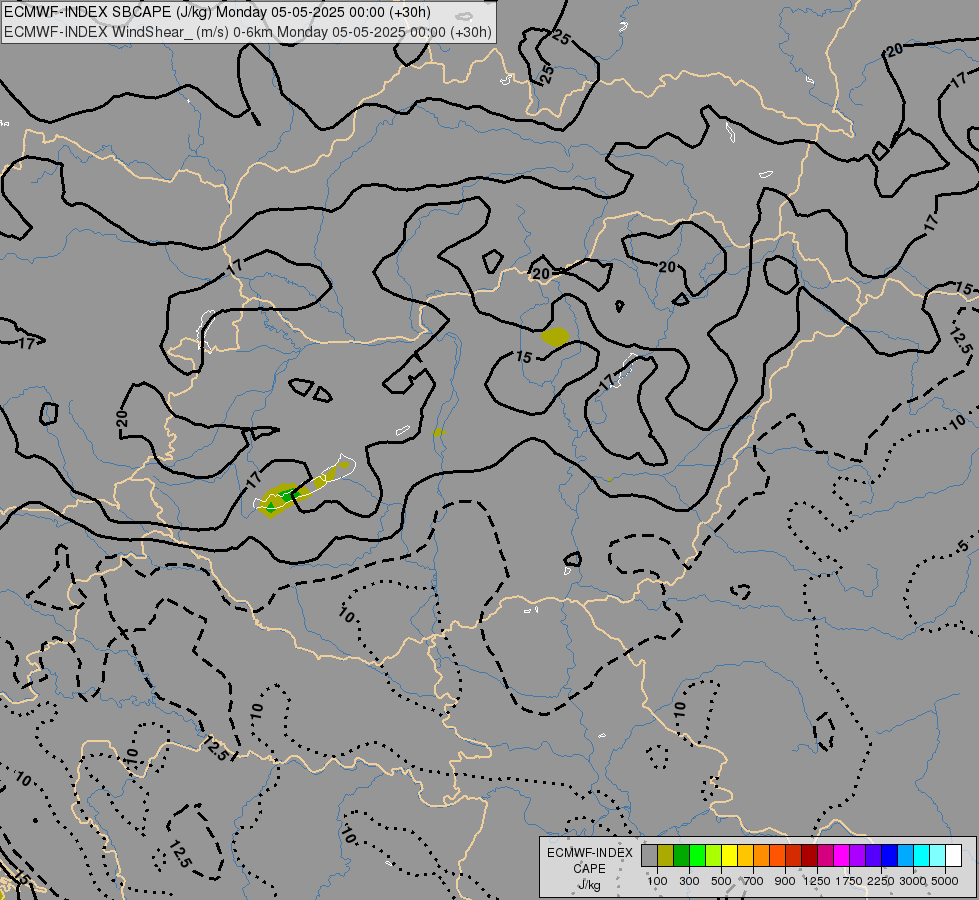
Task: Click the 1250 value under the legend
Action: [x=817, y=881]
